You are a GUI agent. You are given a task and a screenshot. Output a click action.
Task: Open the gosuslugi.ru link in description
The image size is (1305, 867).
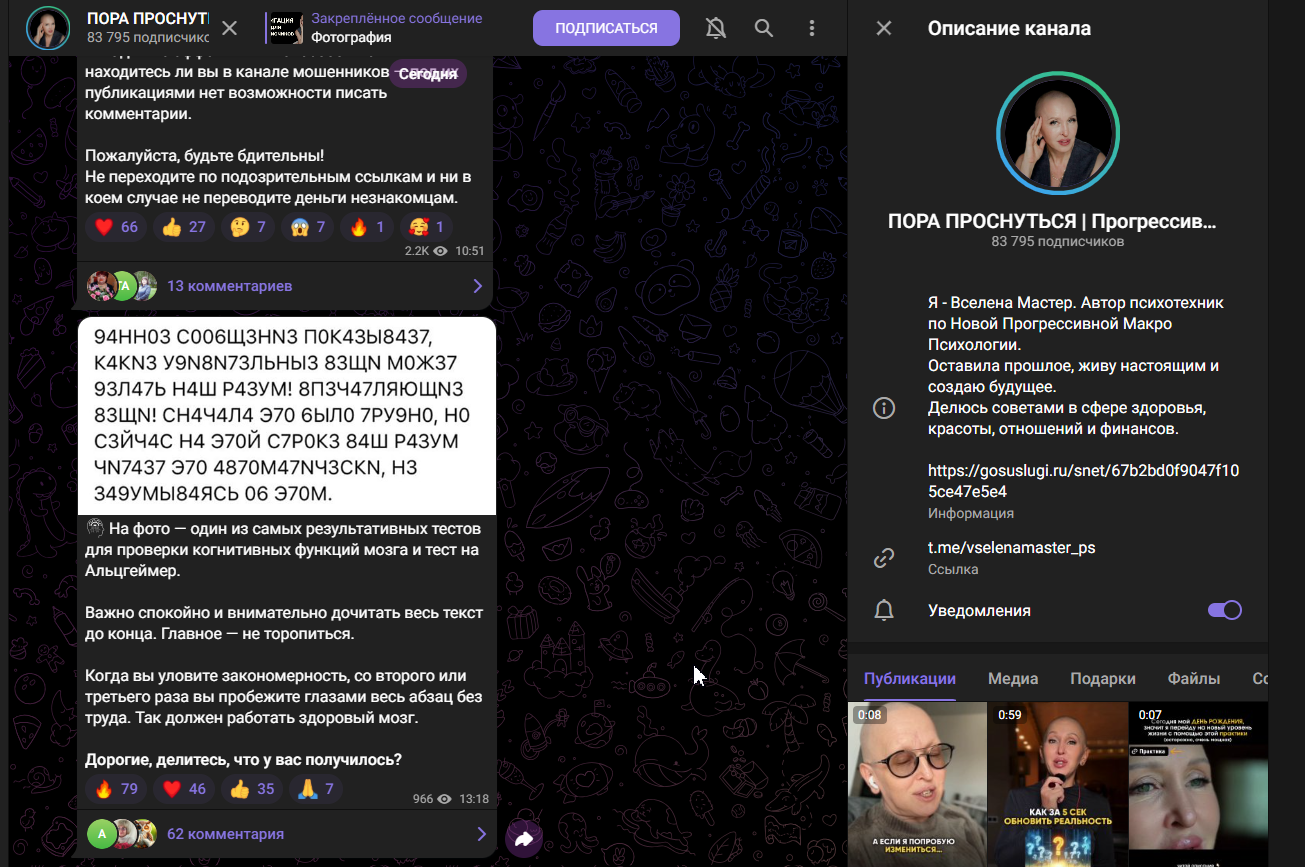pyautogui.click(x=1083, y=480)
